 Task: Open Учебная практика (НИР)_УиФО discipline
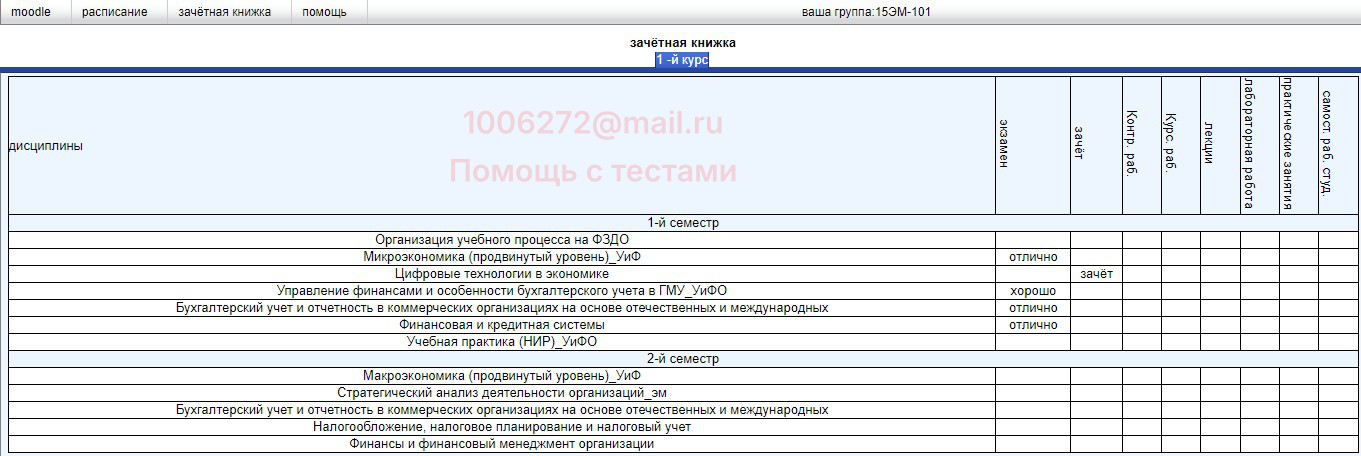click(x=502, y=342)
